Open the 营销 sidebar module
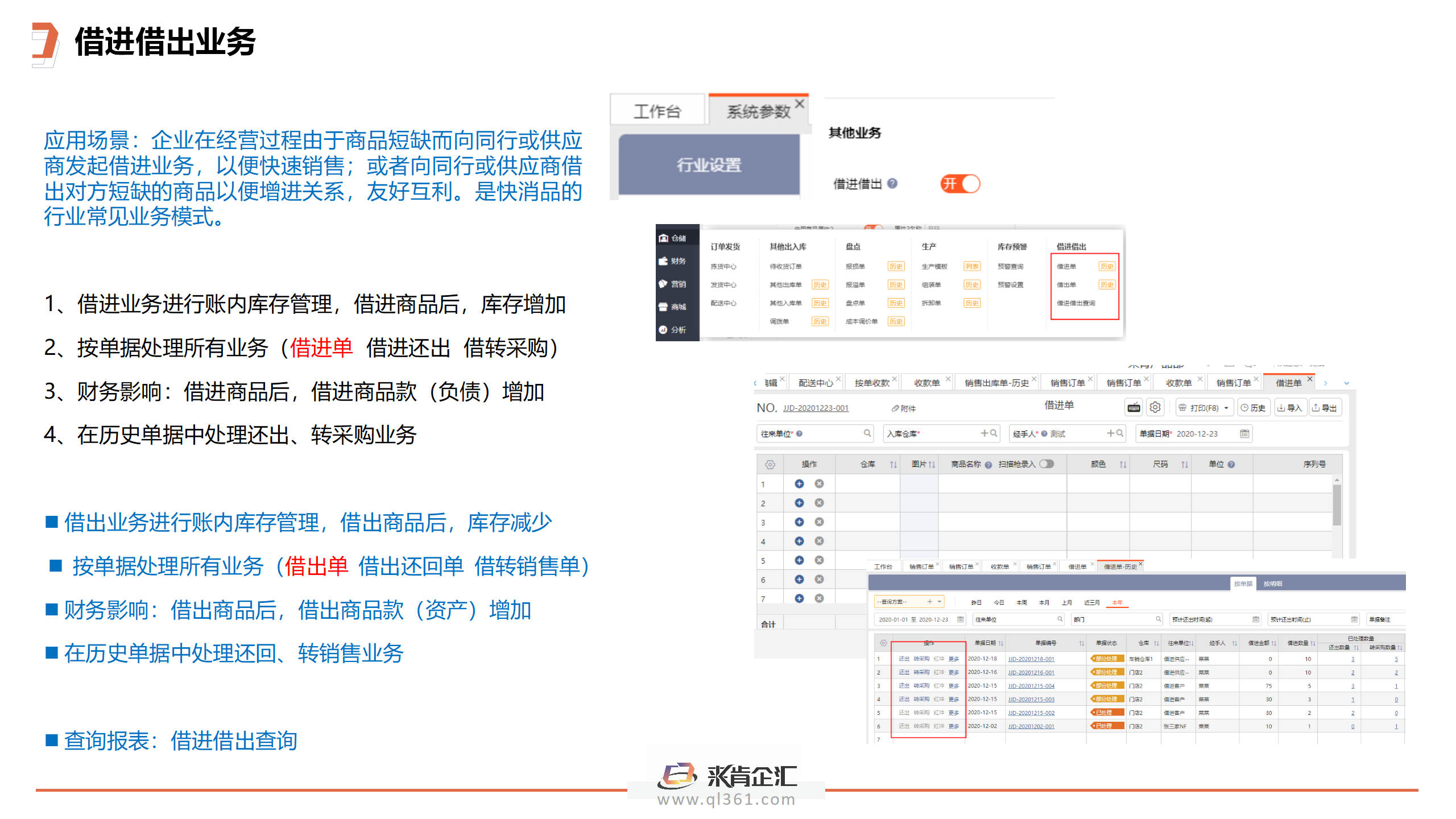The height and width of the screenshot is (819, 1456). pos(673,284)
